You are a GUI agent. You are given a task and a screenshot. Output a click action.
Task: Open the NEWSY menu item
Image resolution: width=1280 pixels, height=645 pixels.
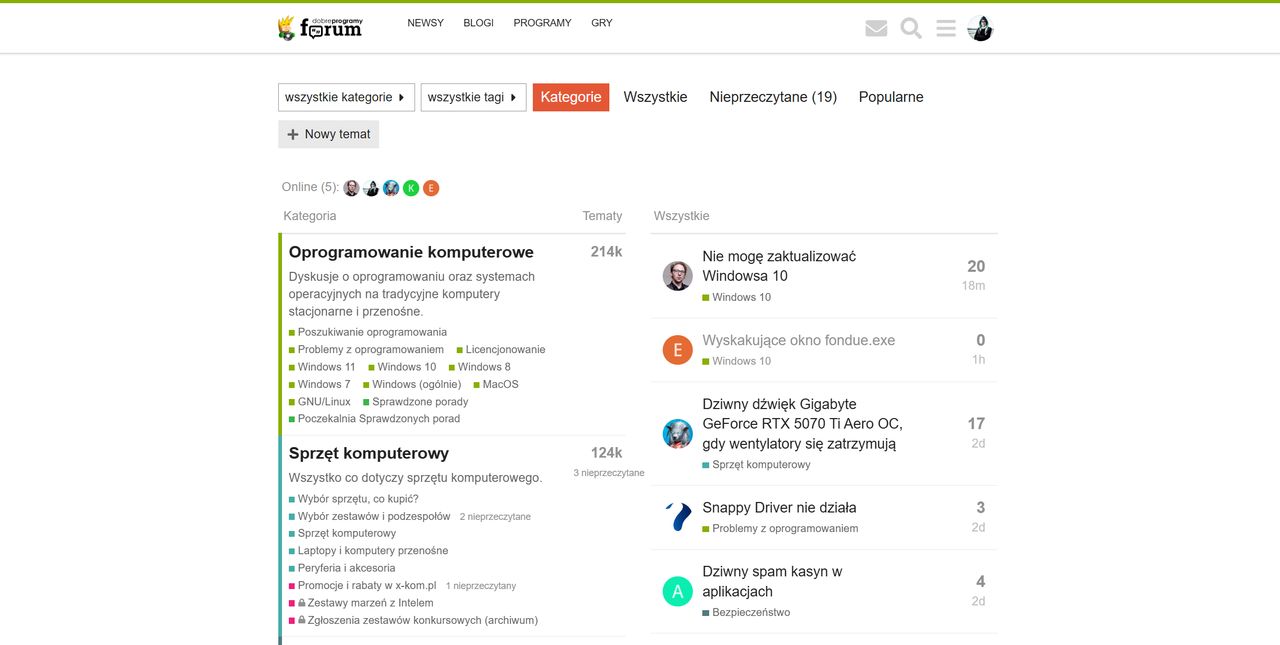[x=425, y=22]
